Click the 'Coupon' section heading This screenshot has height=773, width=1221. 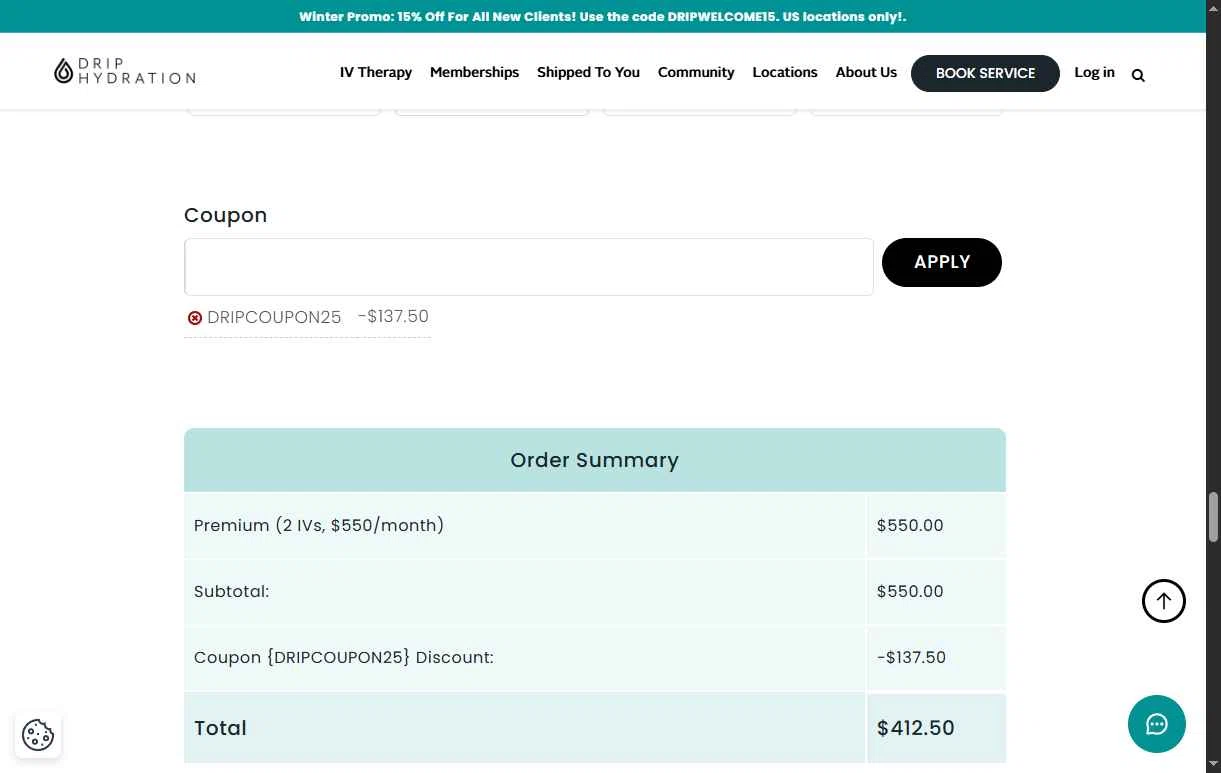tap(226, 216)
